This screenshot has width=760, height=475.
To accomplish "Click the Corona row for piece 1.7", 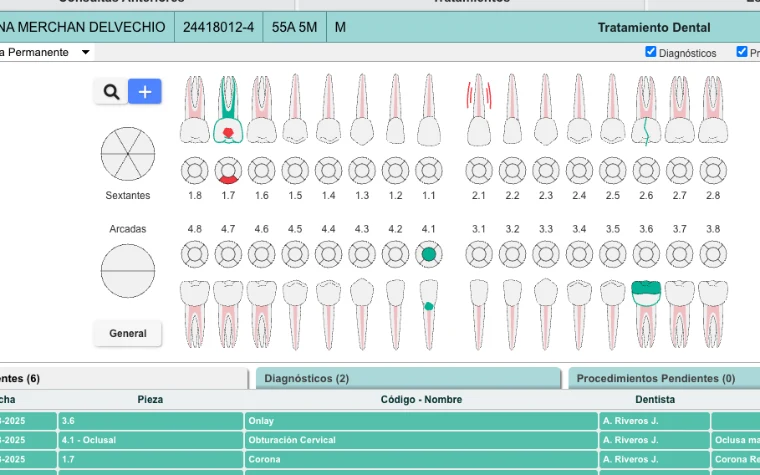I will point(380,459).
